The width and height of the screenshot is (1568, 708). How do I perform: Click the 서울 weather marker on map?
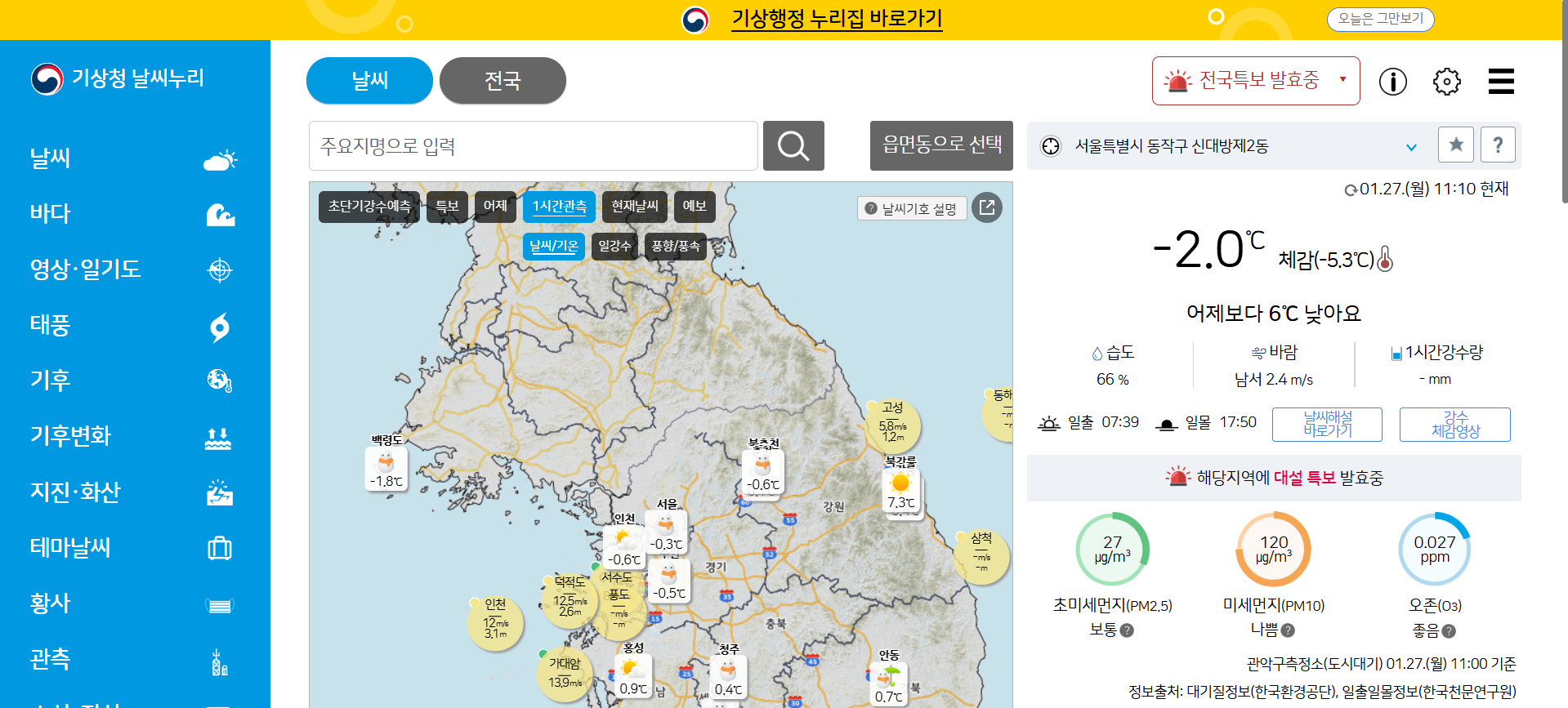click(x=666, y=531)
